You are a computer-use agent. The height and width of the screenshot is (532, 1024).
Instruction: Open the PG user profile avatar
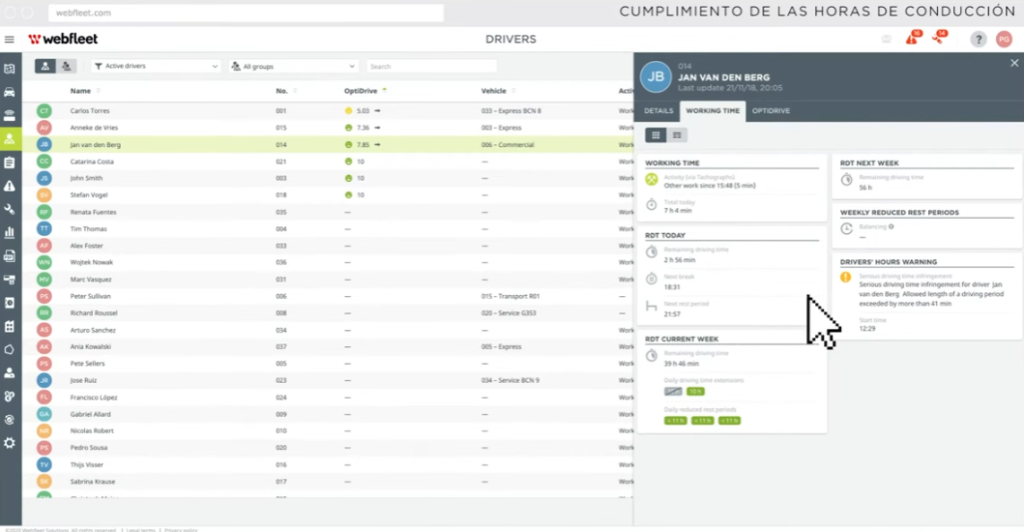1004,39
